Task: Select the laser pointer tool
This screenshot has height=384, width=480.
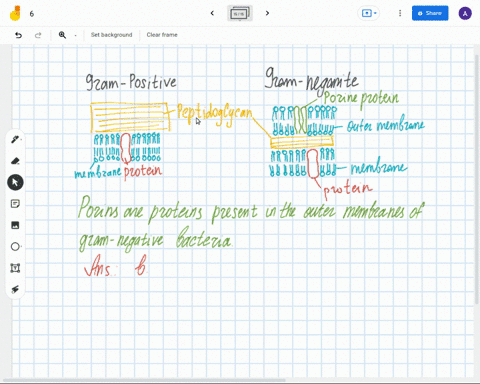Action: click(x=15, y=289)
